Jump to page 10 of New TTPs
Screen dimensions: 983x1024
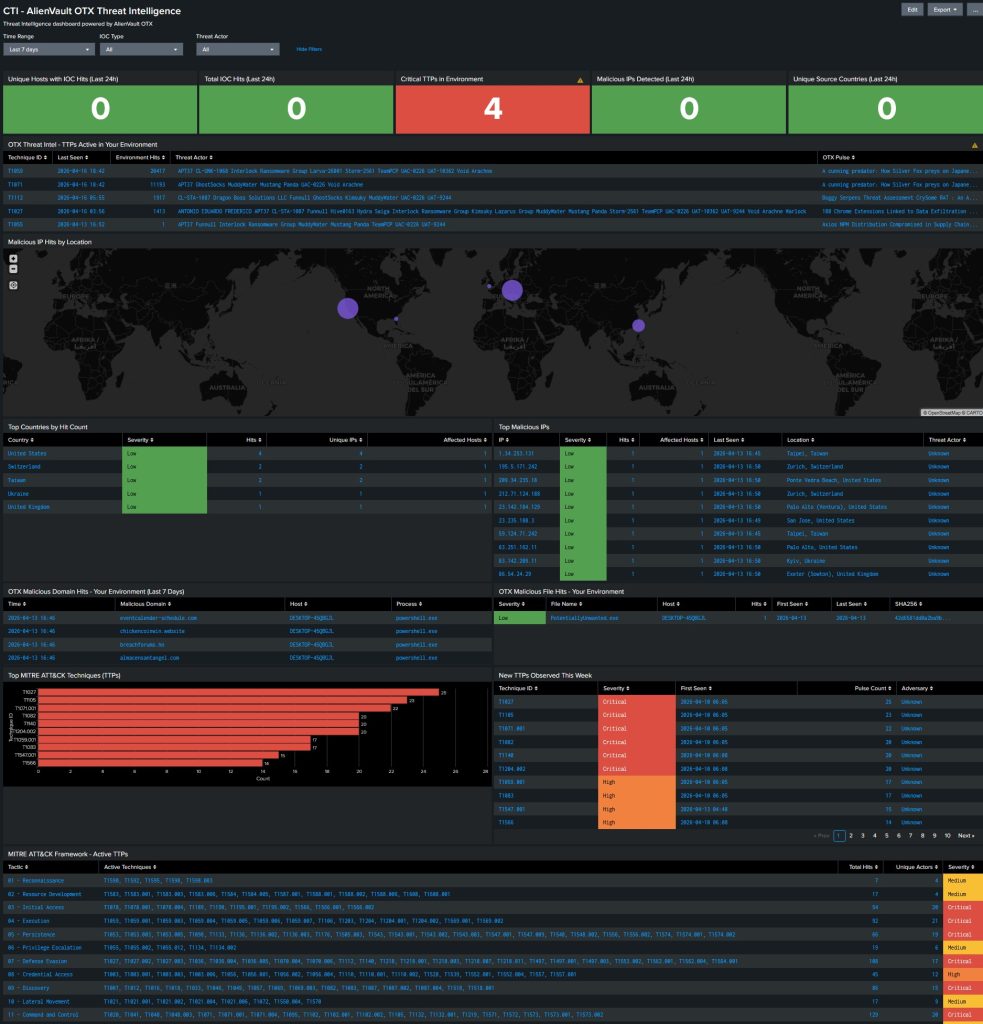click(x=947, y=835)
